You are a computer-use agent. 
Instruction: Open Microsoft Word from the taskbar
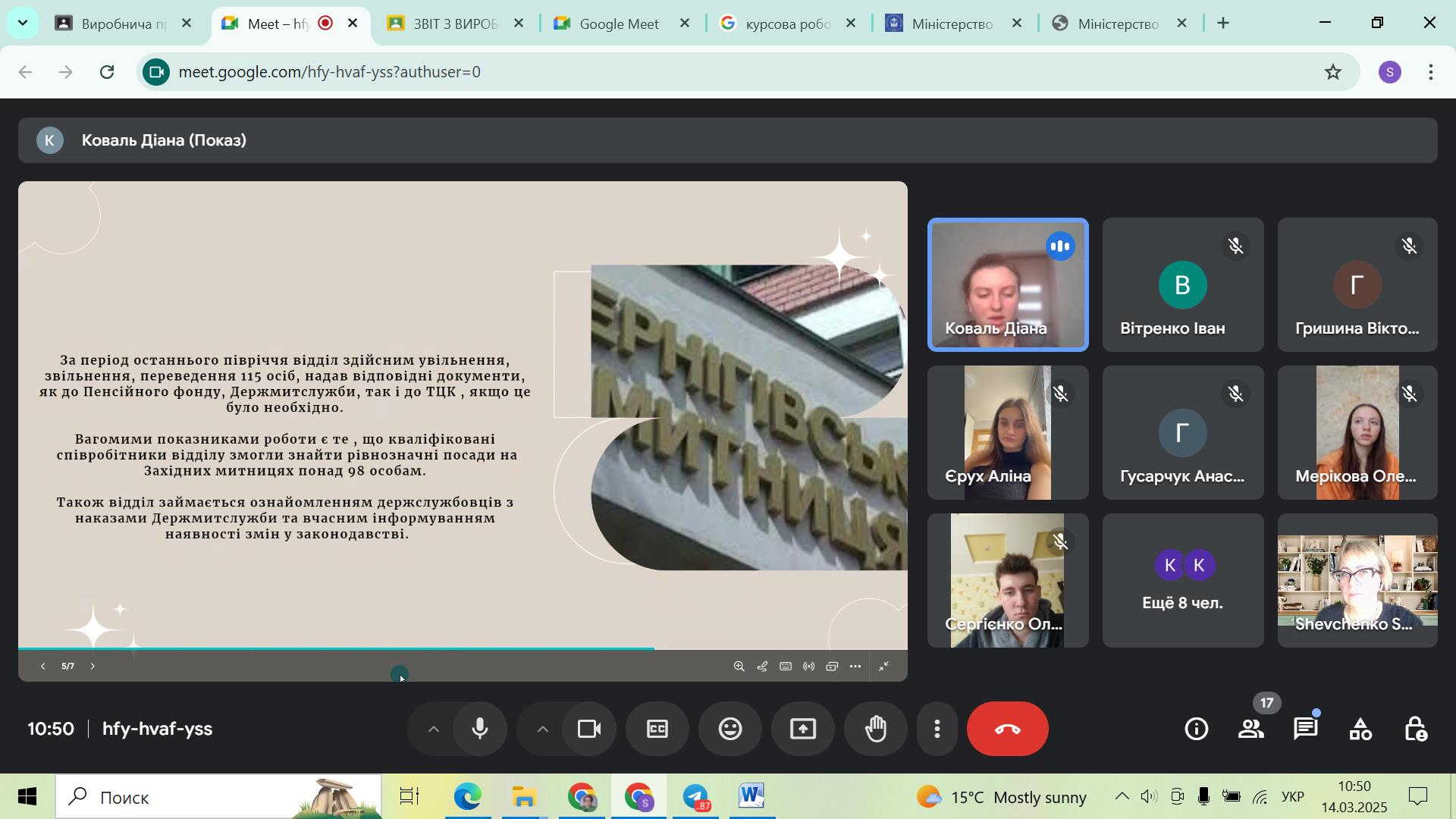(x=752, y=797)
